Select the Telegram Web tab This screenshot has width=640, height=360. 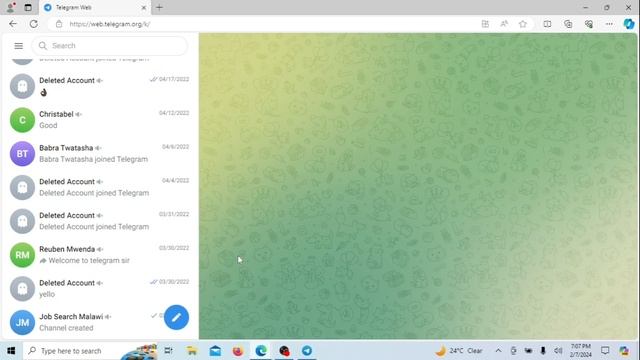[x=95, y=7]
